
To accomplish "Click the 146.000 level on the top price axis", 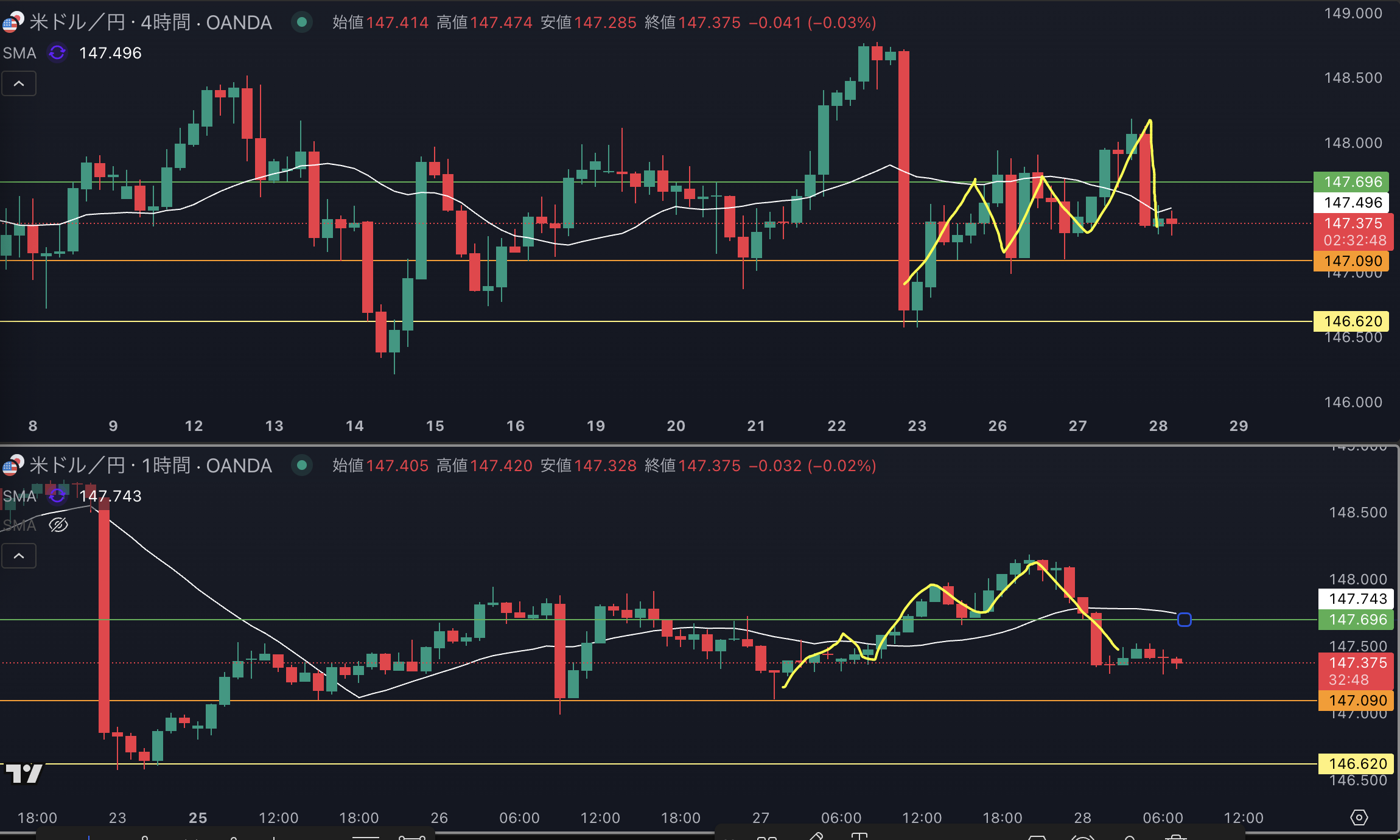I will pyautogui.click(x=1353, y=402).
